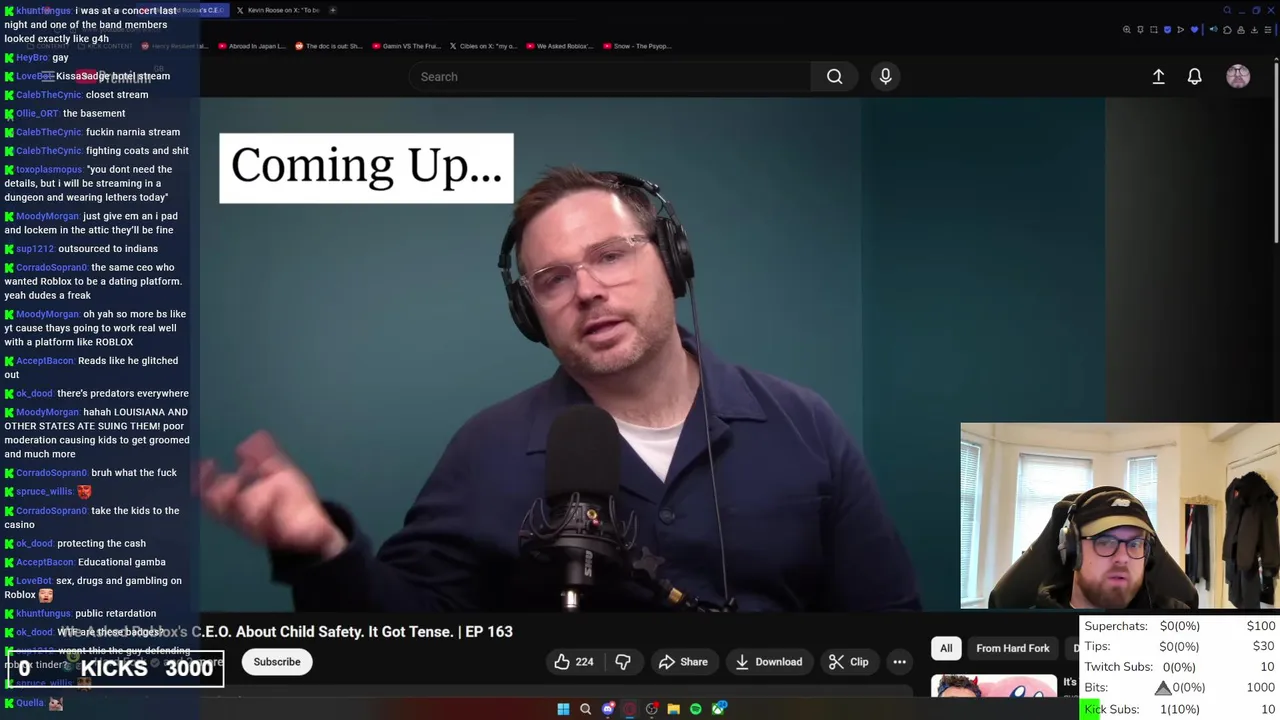Viewport: 1280px width, 720px height.
Task: Select the 'From Hard Fork' chip
Action: click(1013, 648)
